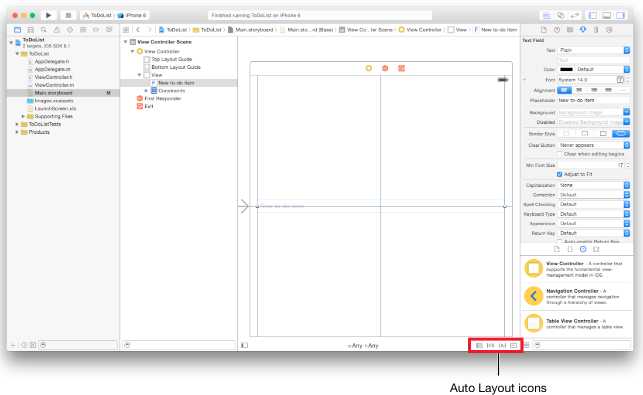Toggle document outline button below canvas
The image size is (643, 395).
coord(244,345)
